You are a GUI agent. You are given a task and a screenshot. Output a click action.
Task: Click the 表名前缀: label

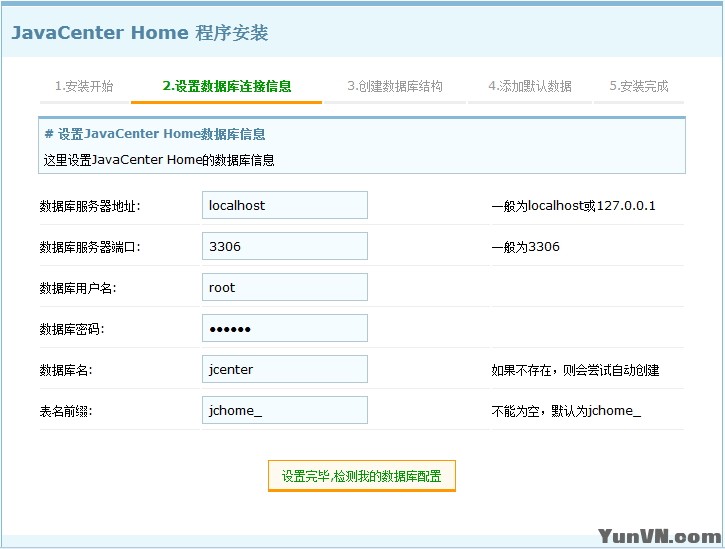click(66, 411)
